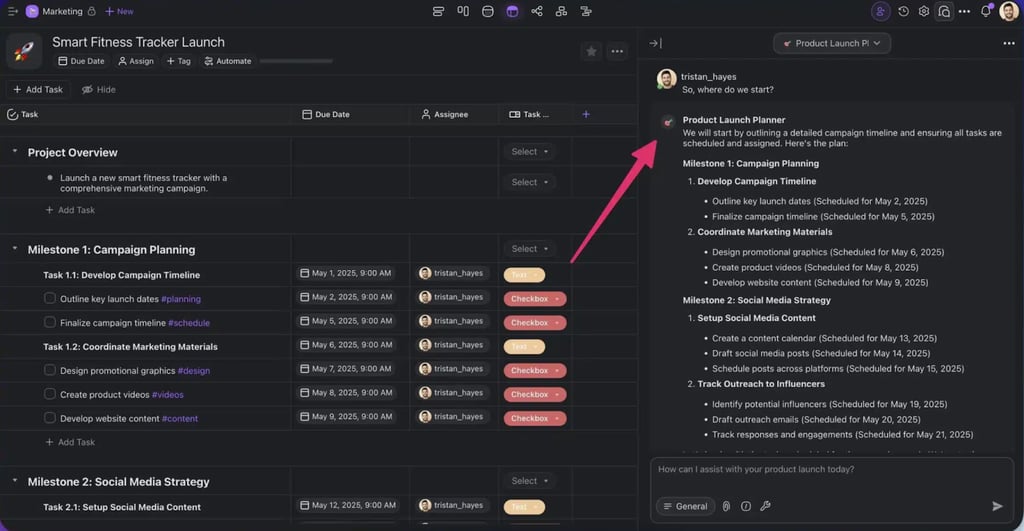Click the lock icon beside Marketing
1024x531 pixels.
click(x=91, y=11)
